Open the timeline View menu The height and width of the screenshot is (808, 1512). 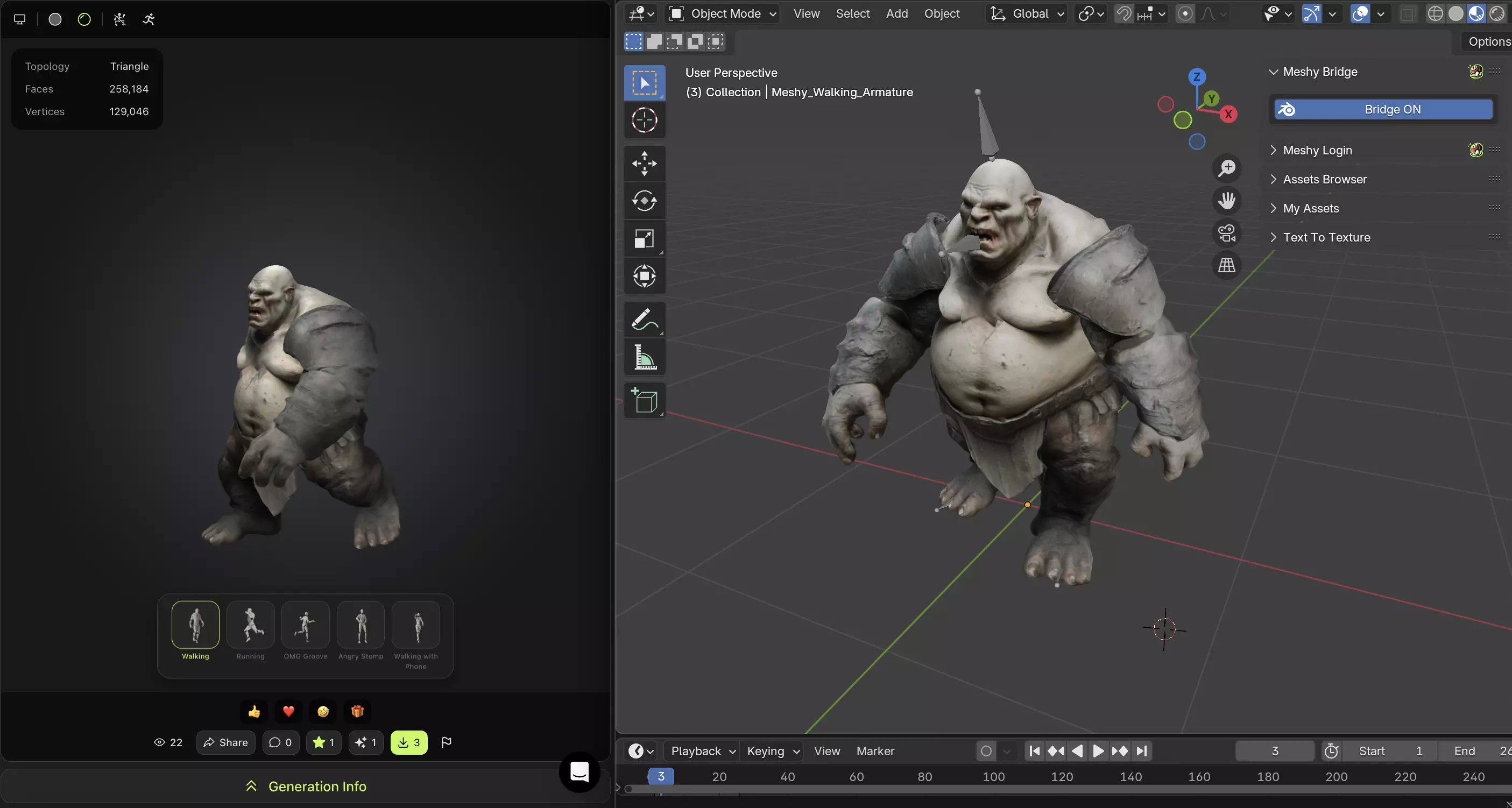point(827,751)
